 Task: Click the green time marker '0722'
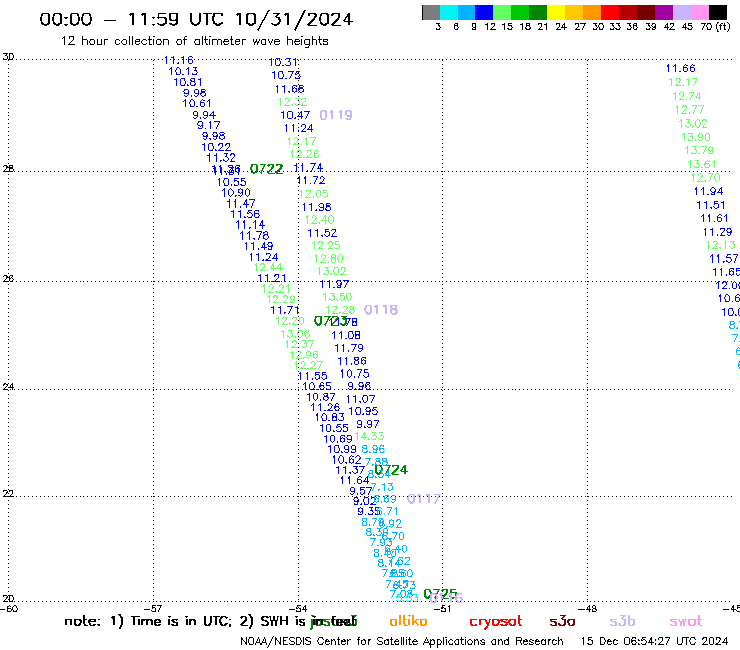[x=267, y=169]
